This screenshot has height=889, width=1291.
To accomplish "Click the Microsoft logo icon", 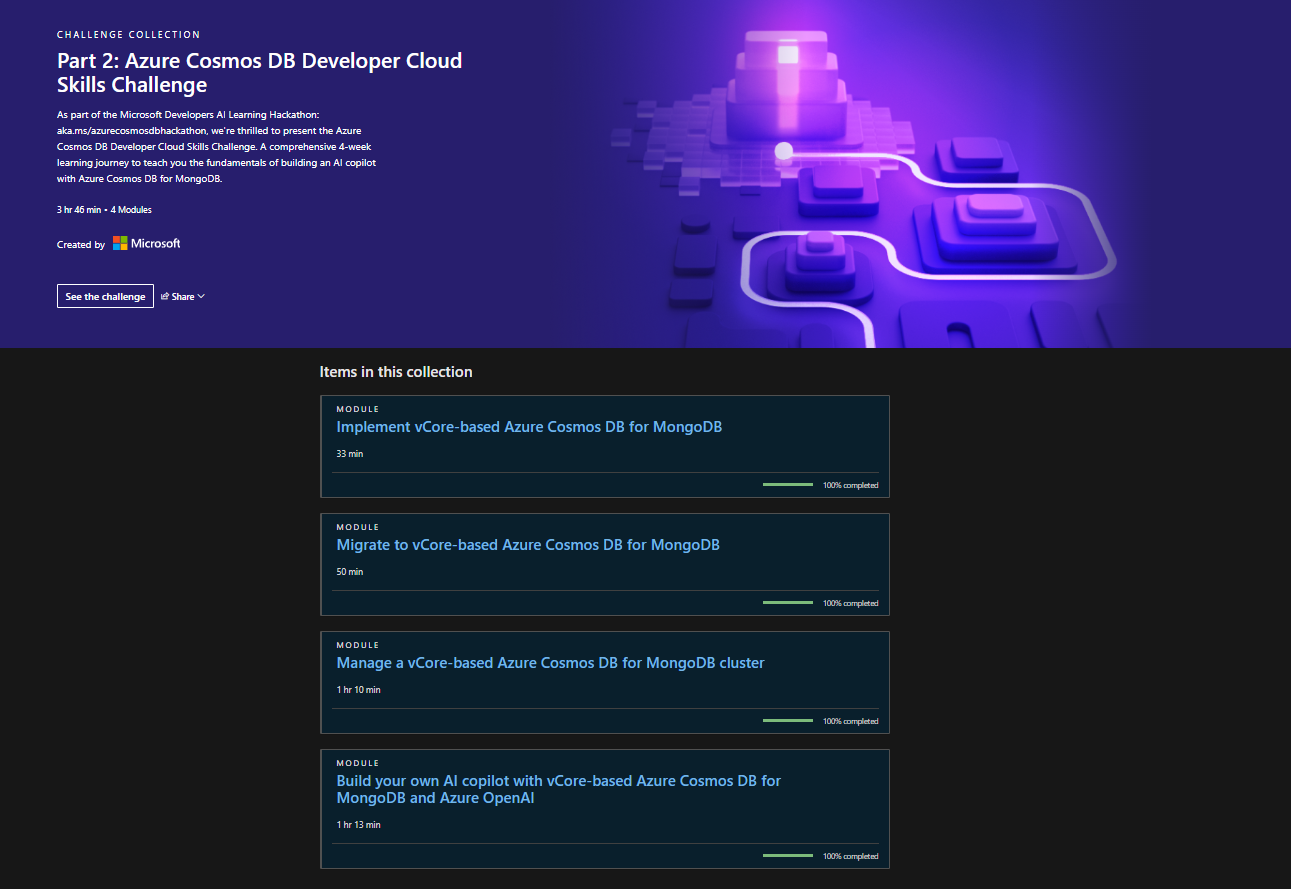I will coord(120,243).
